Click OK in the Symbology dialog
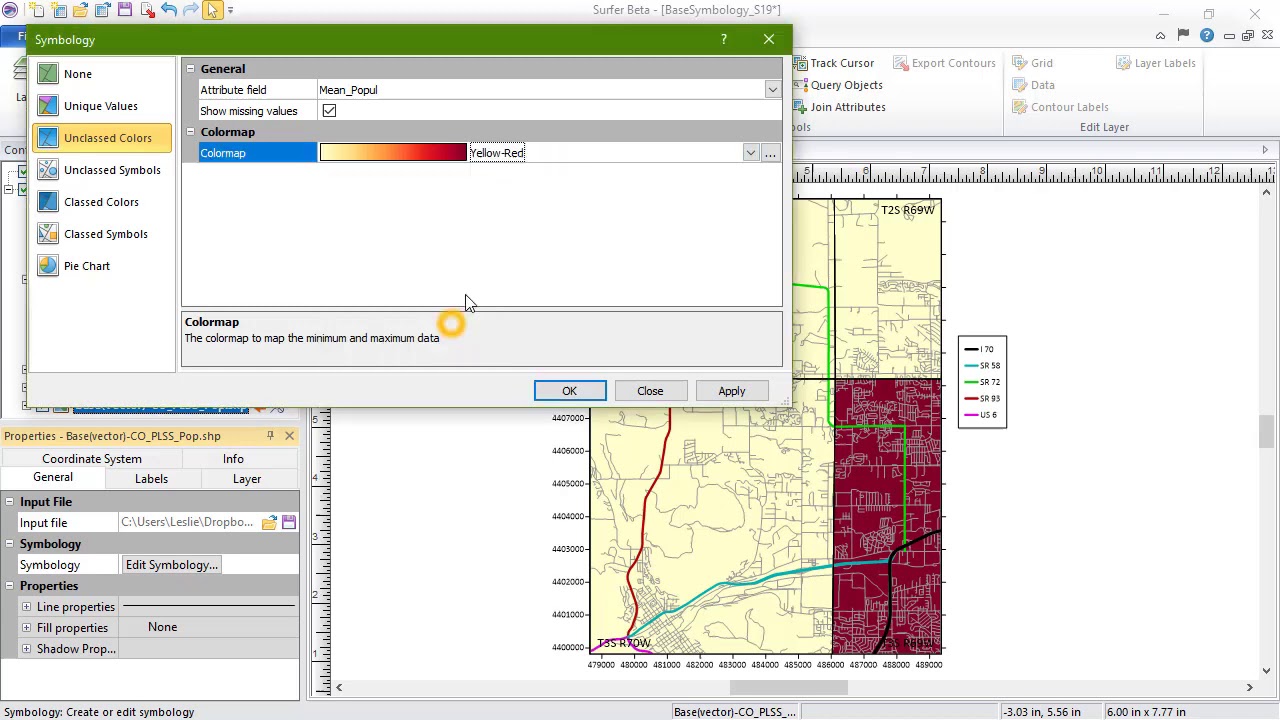1280x720 pixels. coord(570,391)
